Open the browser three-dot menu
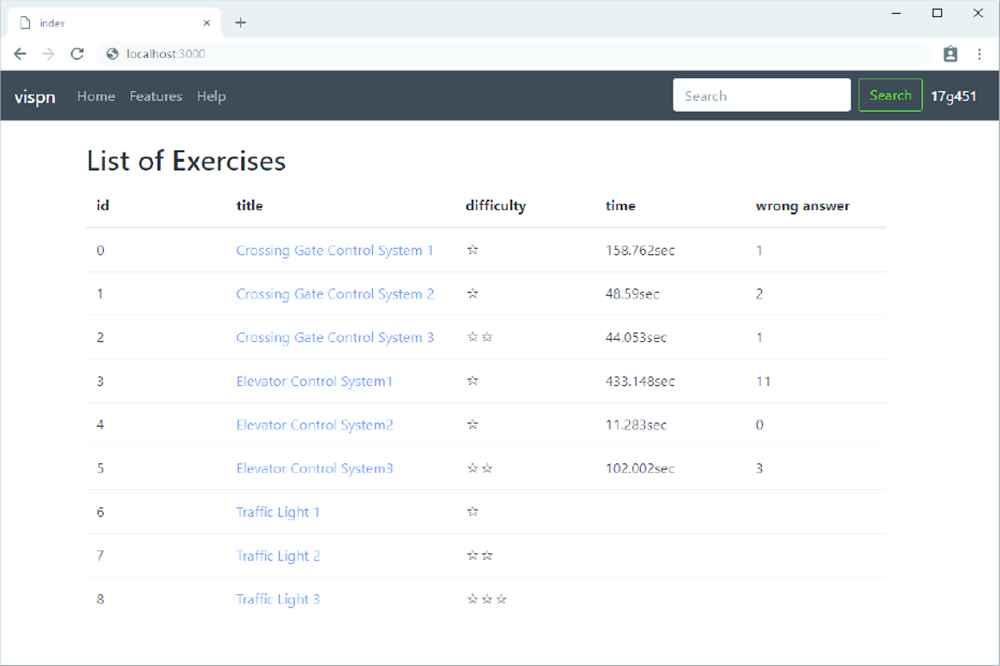Screen dimensions: 1000x666 click(979, 54)
